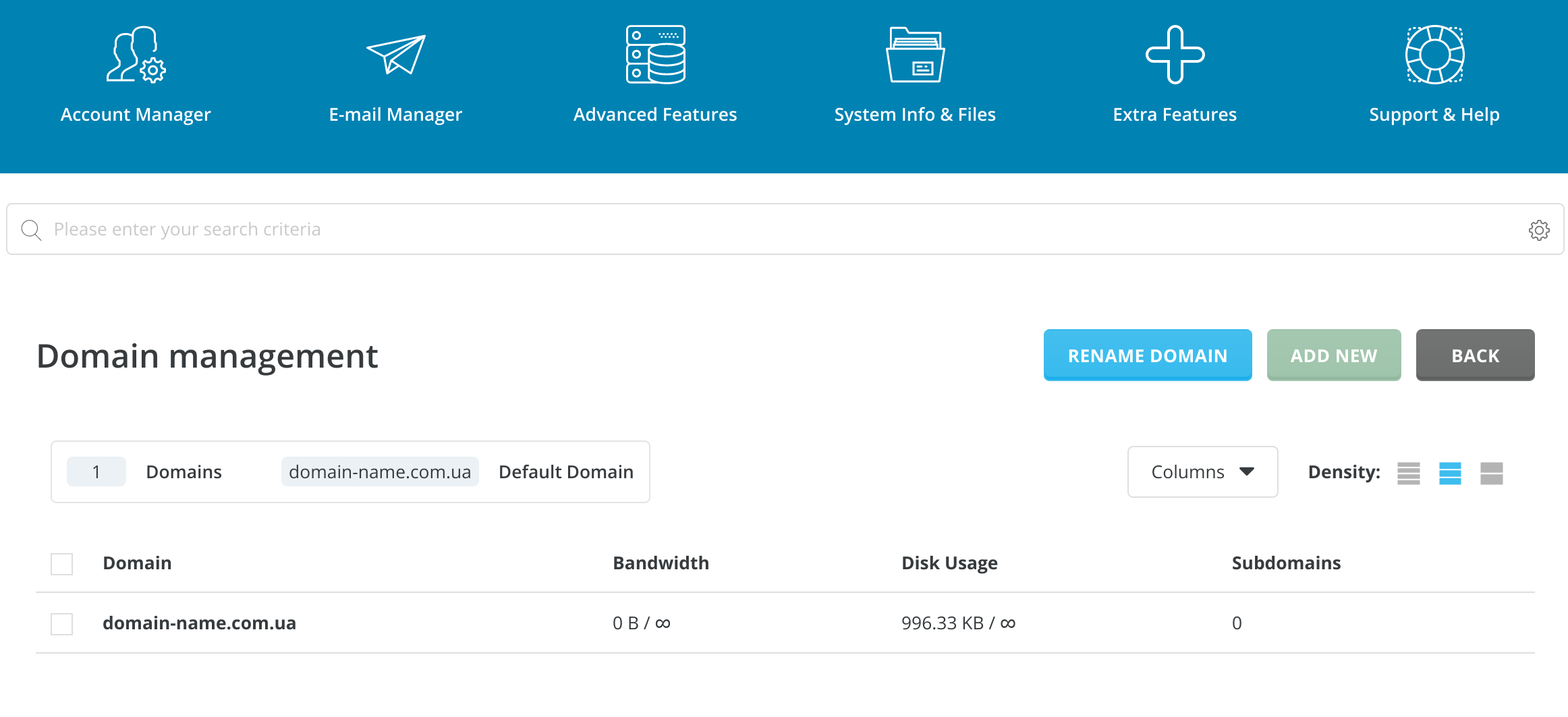Click the domain-name.com.ua default domain badge

[380, 471]
